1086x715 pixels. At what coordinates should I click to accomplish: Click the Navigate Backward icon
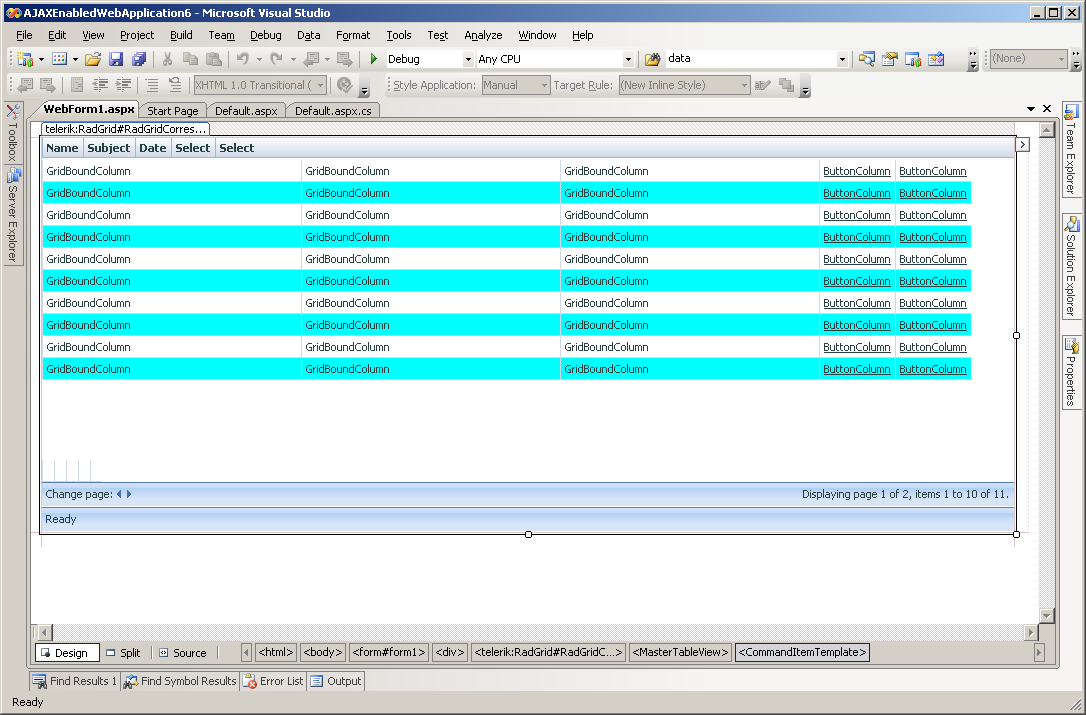tap(312, 59)
